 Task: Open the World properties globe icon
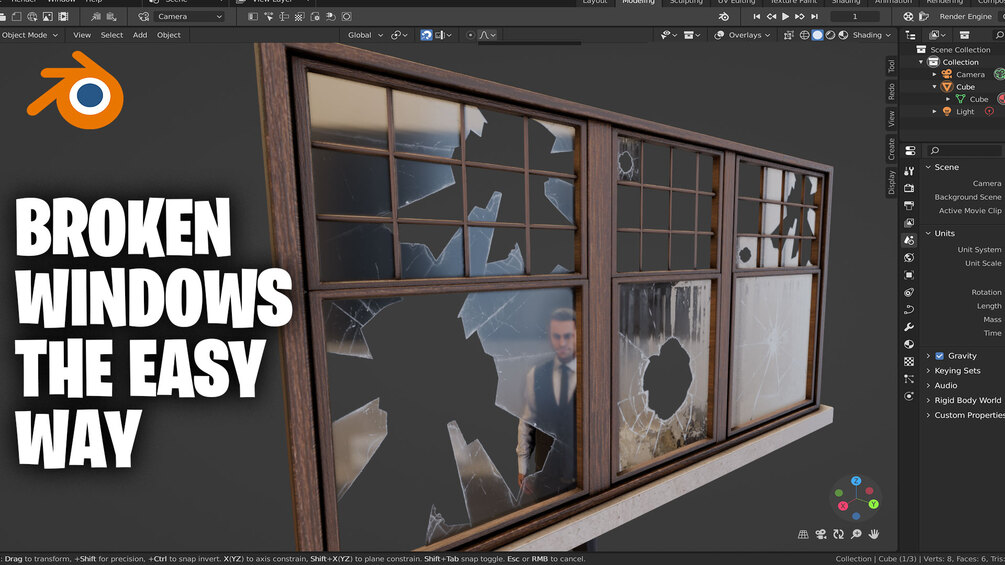(x=909, y=258)
